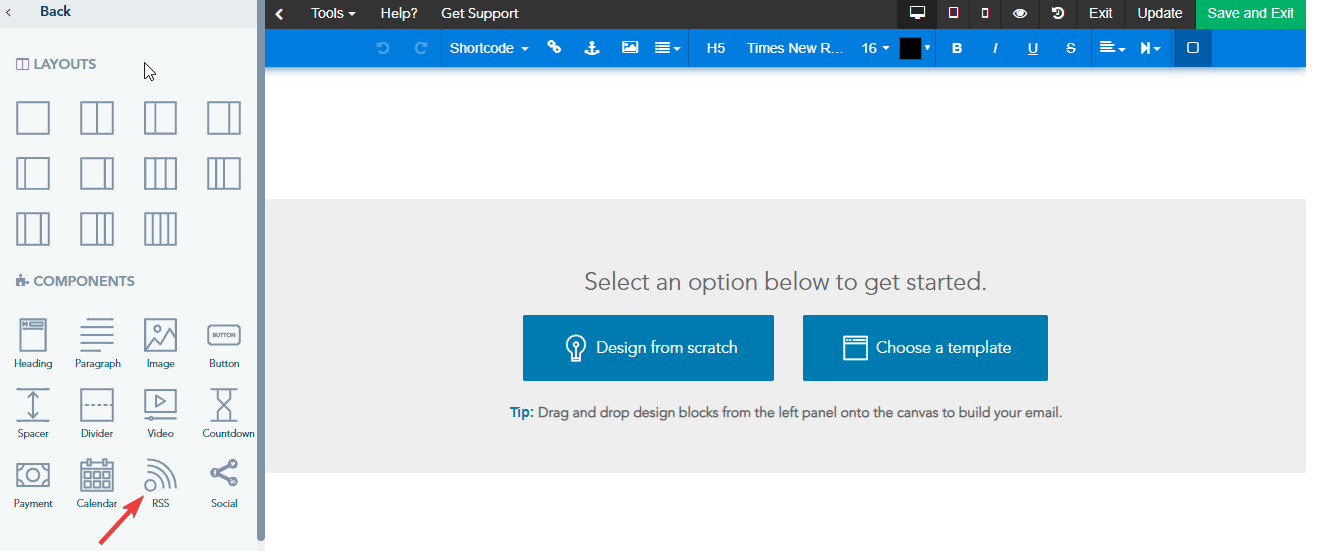Add the Countdown component

(x=228, y=413)
